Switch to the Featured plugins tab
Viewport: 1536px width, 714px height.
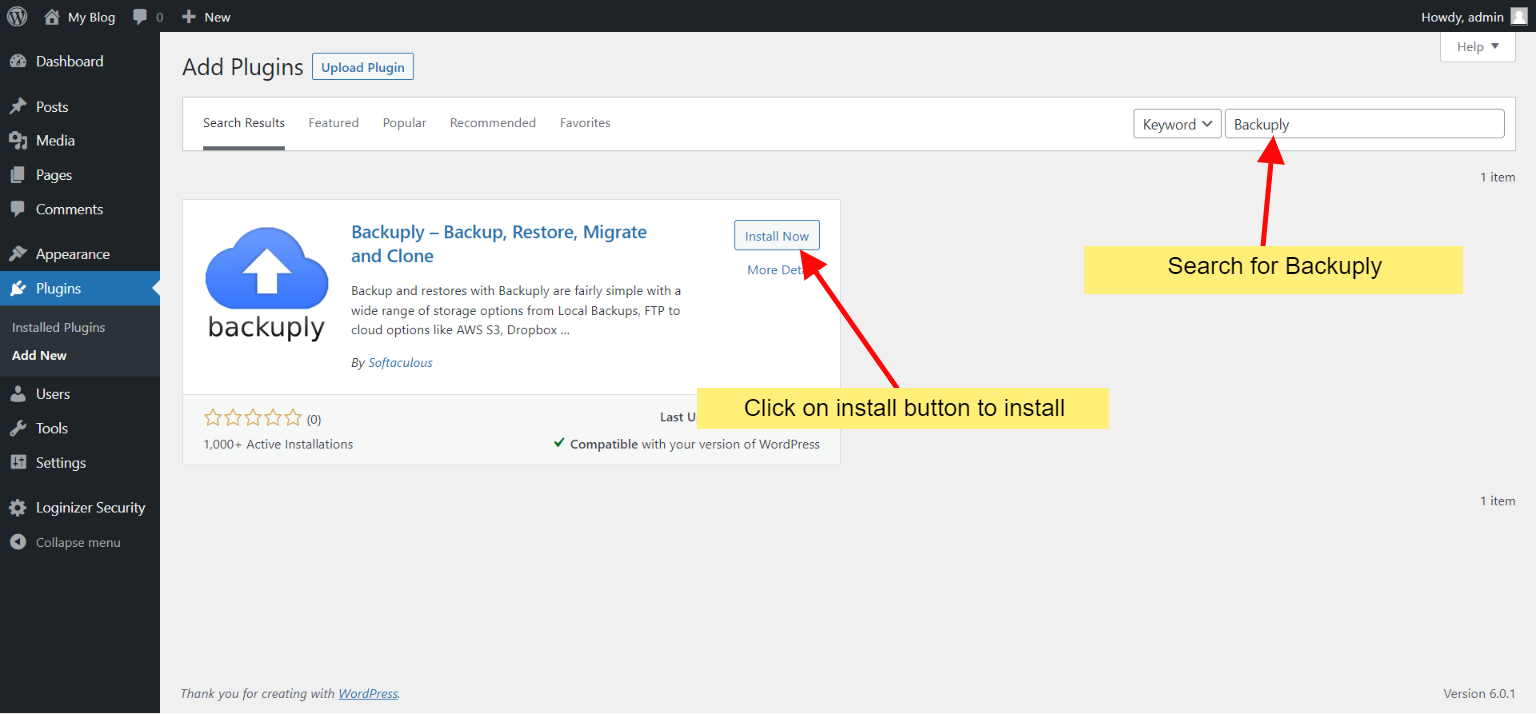pyautogui.click(x=333, y=122)
